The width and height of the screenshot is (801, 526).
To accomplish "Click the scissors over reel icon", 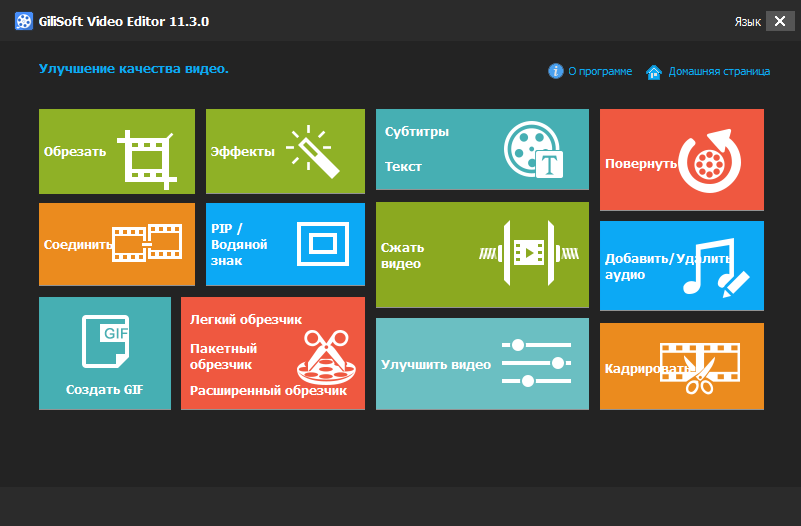I will 326,356.
